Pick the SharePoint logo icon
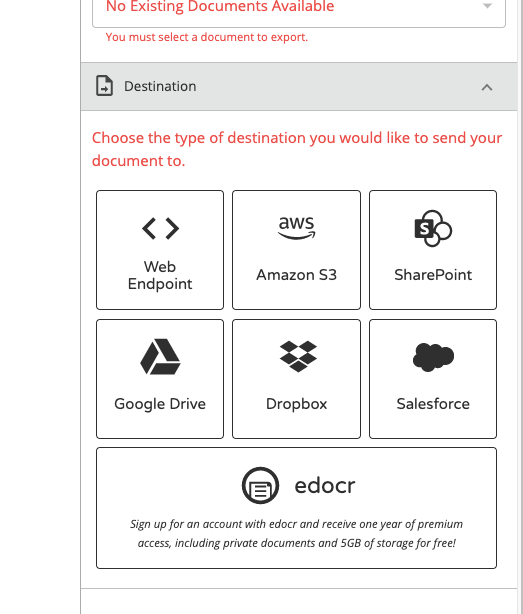 (433, 228)
